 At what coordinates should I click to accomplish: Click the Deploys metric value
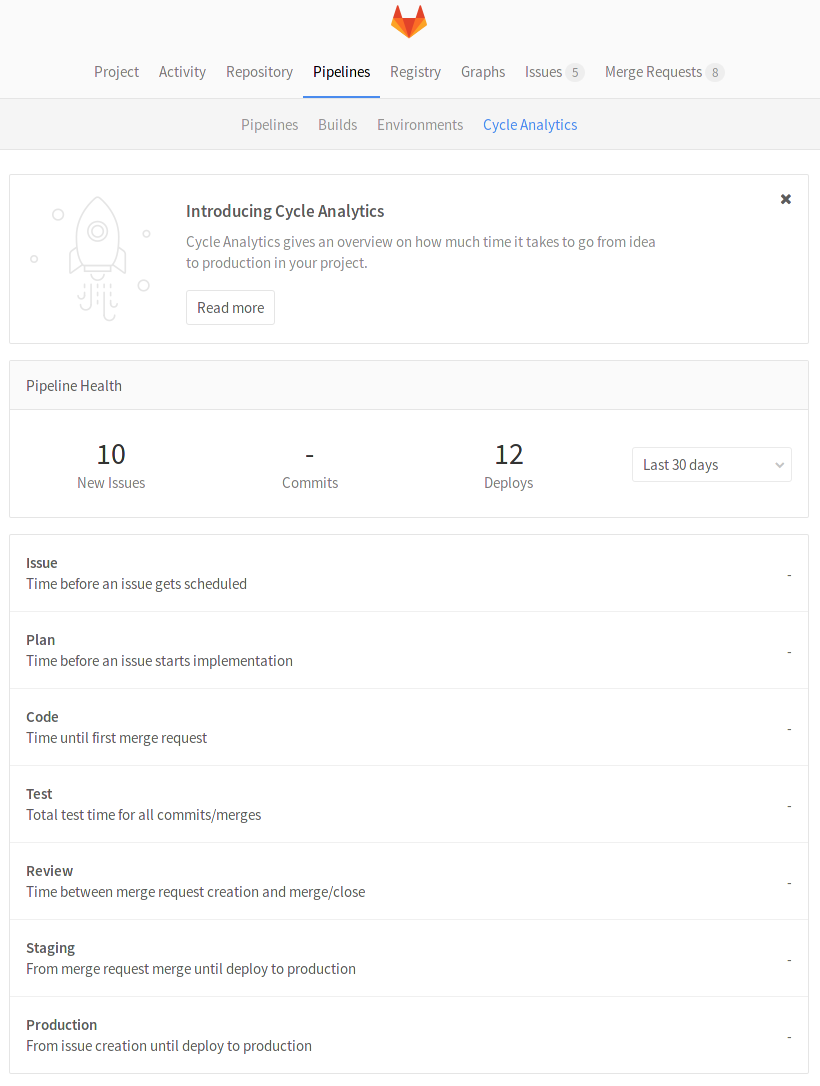point(508,454)
